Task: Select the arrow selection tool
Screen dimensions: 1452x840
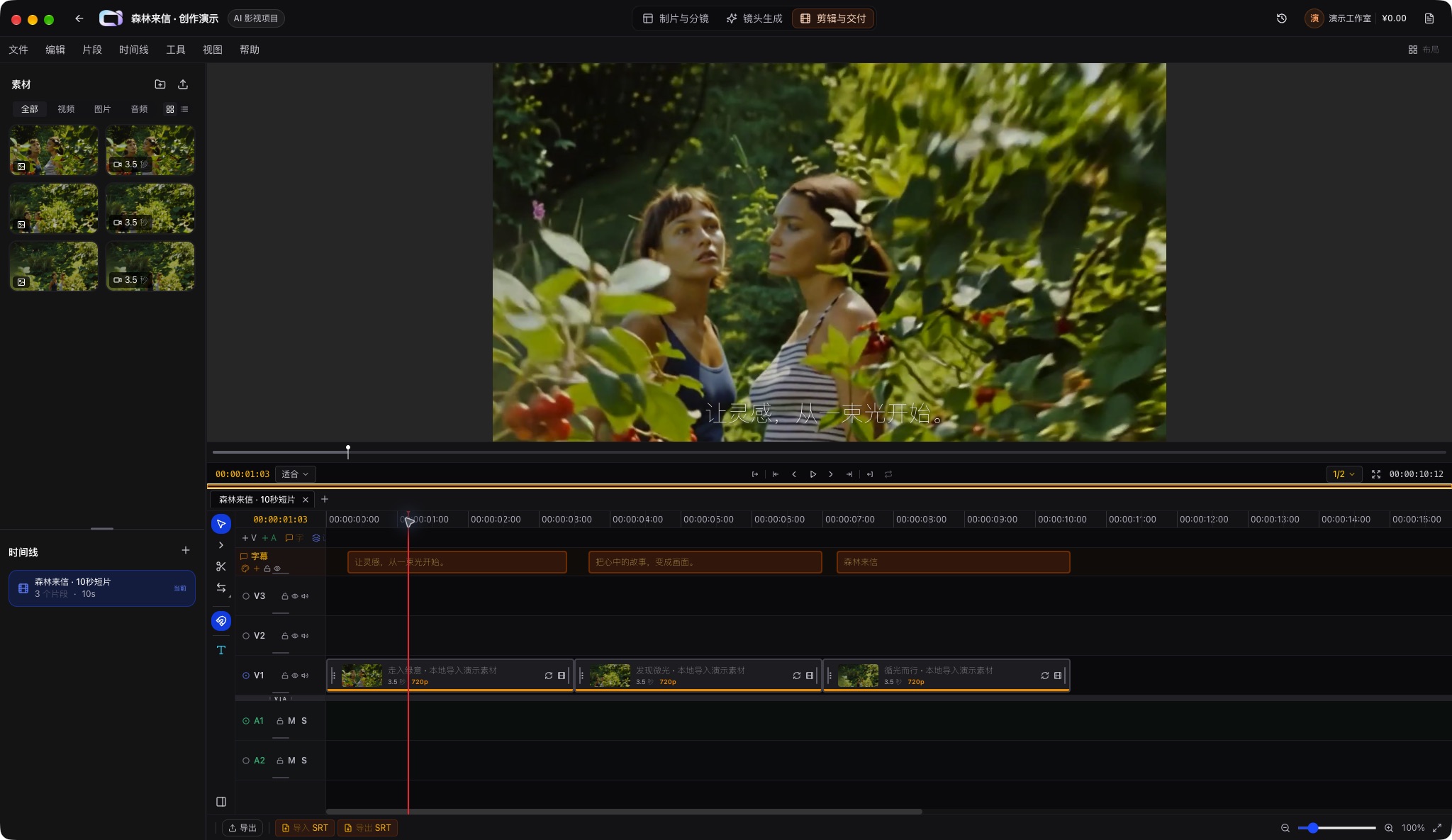Action: (221, 524)
